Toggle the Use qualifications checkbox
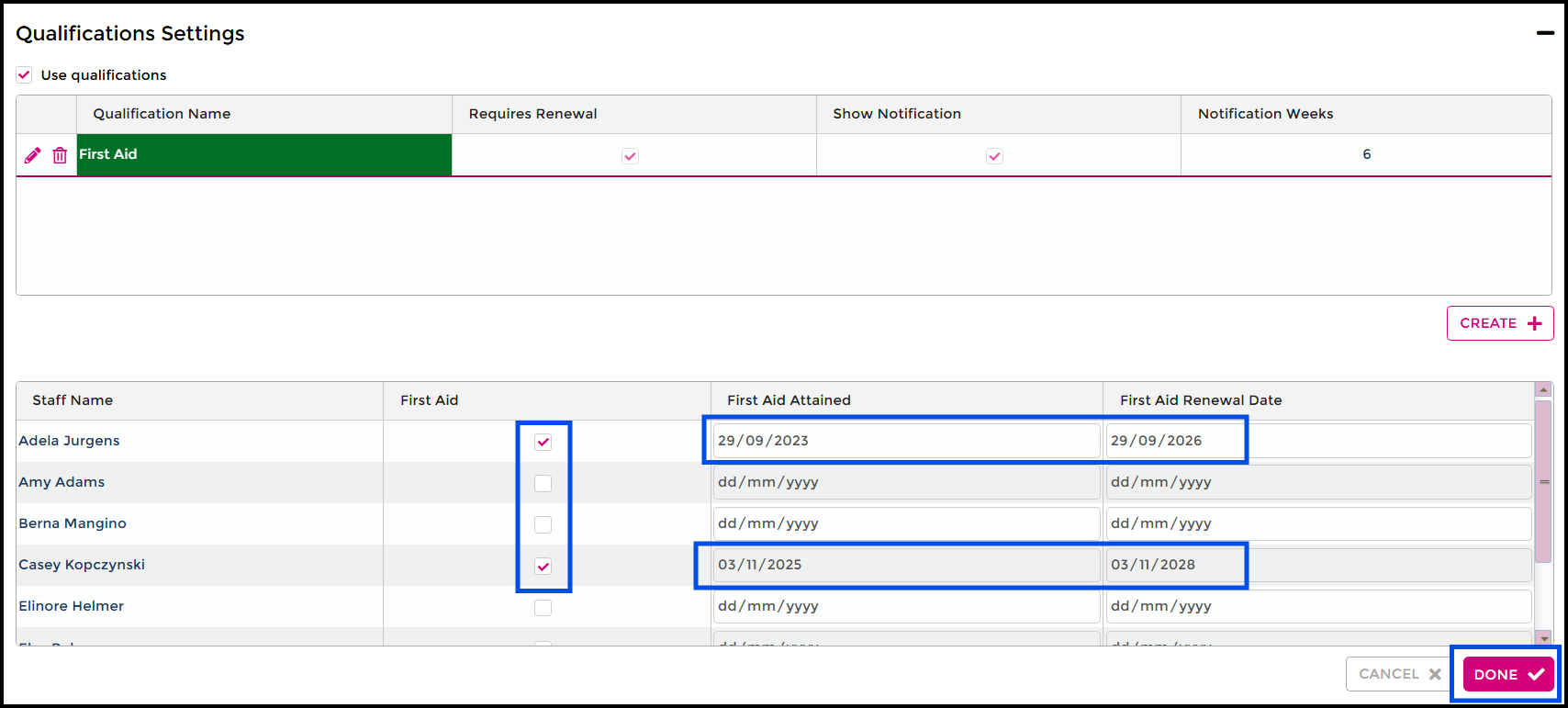Image resolution: width=1568 pixels, height=708 pixels. pos(25,75)
